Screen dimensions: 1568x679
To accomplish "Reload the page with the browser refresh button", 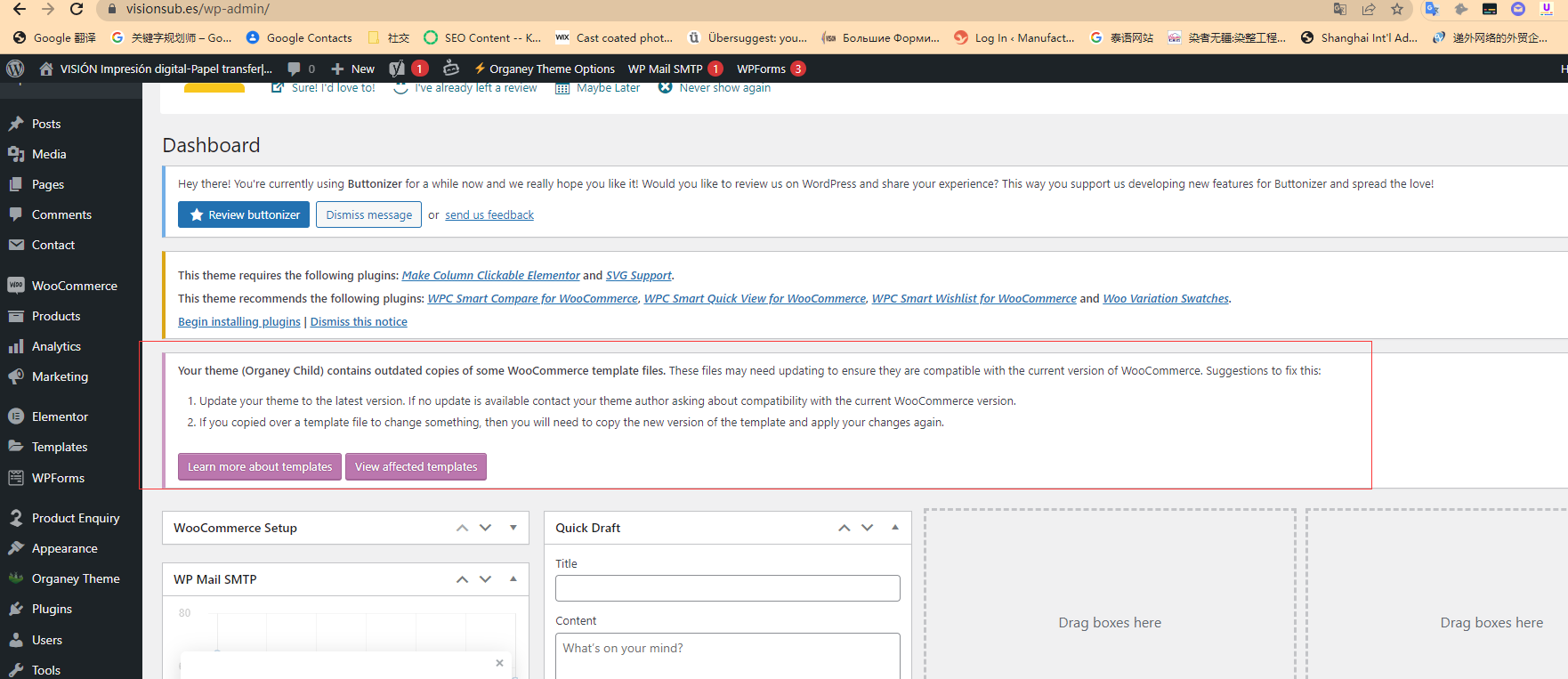I will click(x=77, y=9).
